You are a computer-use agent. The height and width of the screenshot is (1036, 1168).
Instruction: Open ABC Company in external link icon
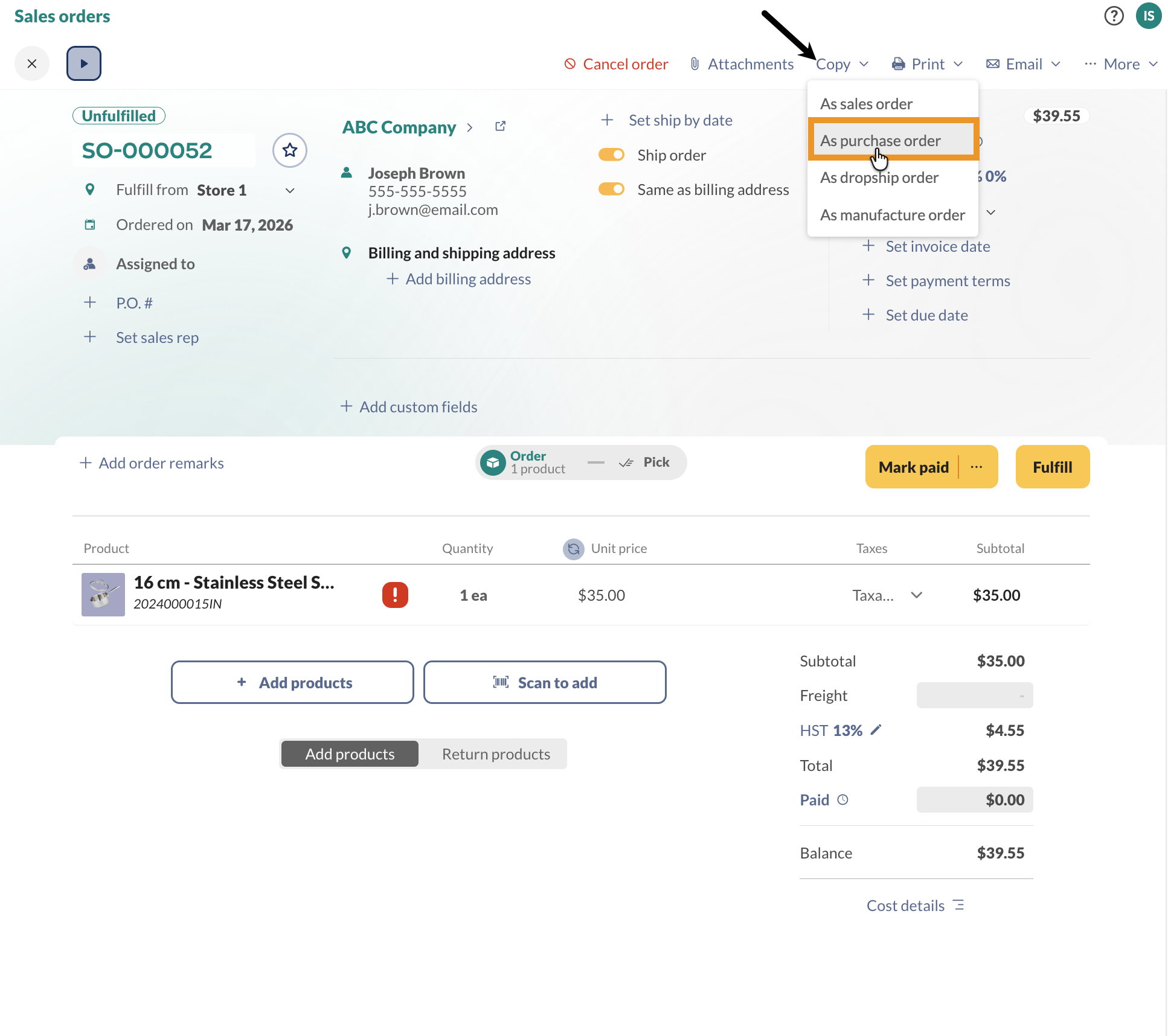[x=500, y=126]
